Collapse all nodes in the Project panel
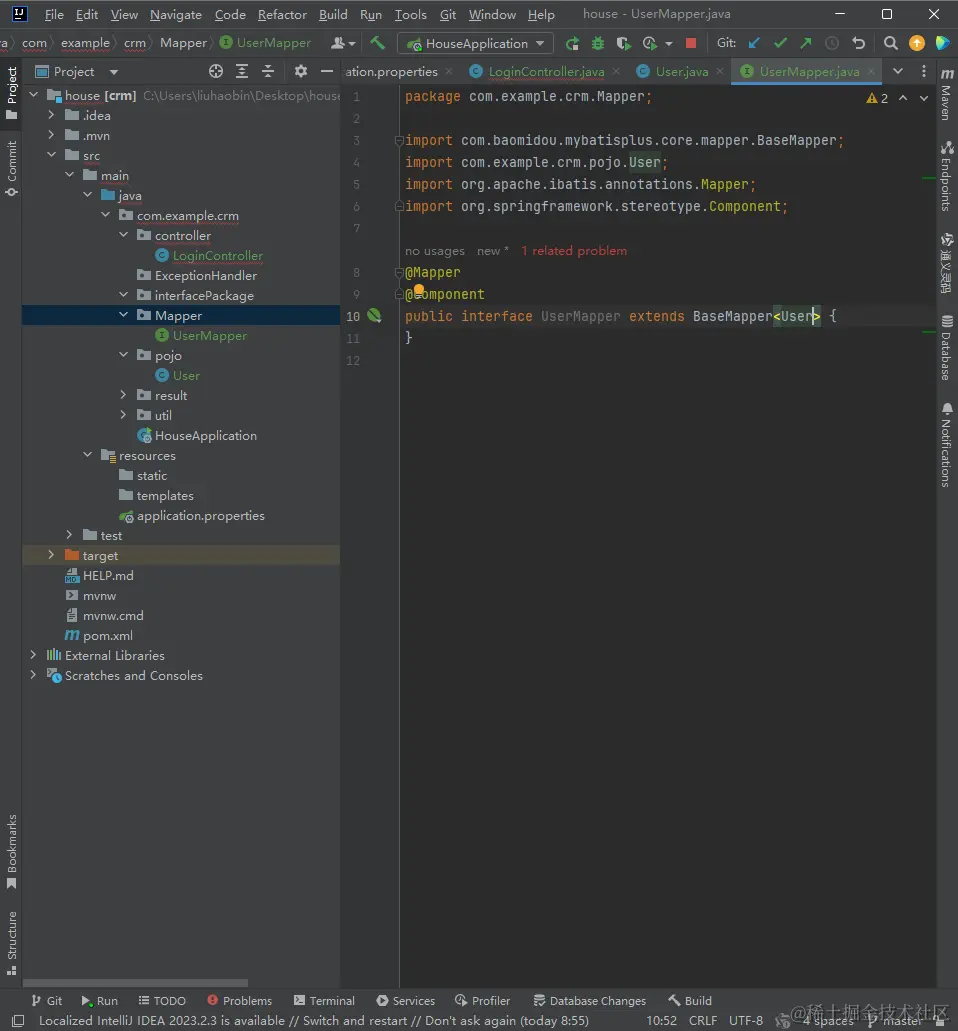This screenshot has height=1031, width=958. (x=268, y=71)
